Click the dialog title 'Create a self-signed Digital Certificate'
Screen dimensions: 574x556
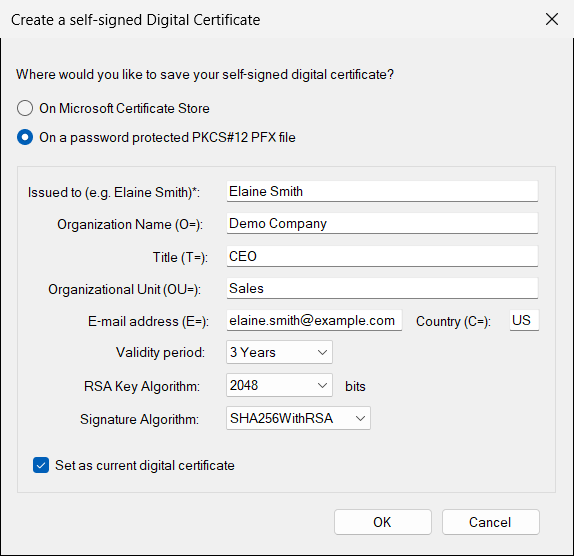(135, 20)
